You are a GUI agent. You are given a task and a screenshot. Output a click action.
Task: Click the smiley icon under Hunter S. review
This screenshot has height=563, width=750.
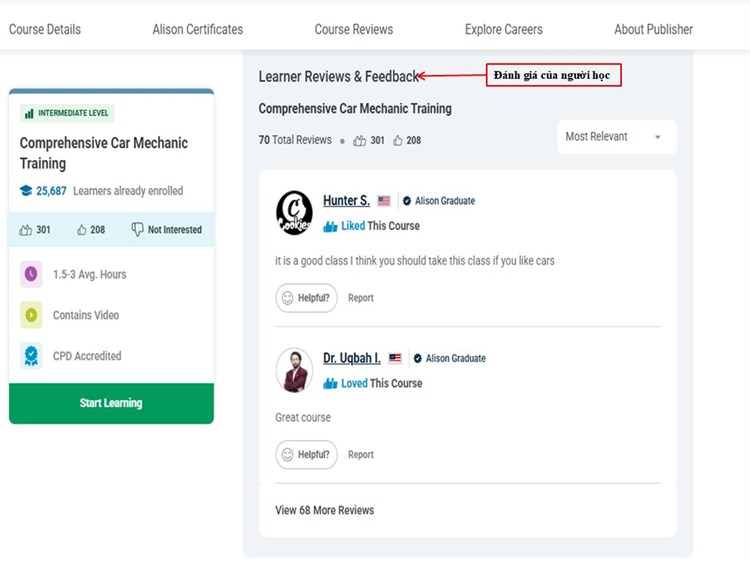click(287, 298)
